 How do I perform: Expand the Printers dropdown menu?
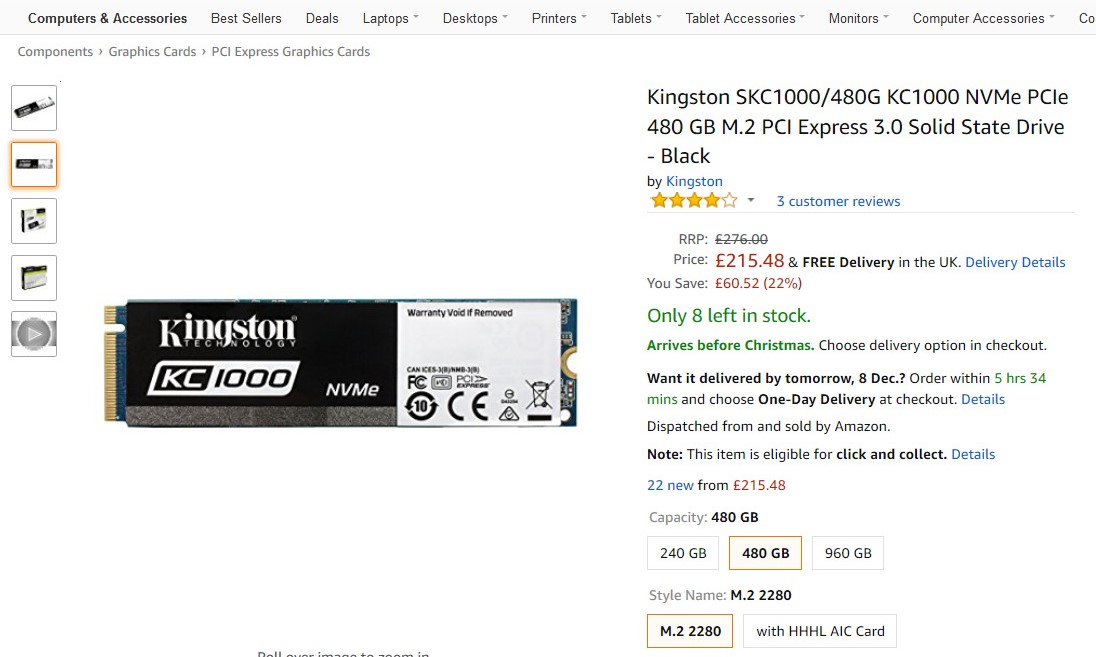[558, 18]
